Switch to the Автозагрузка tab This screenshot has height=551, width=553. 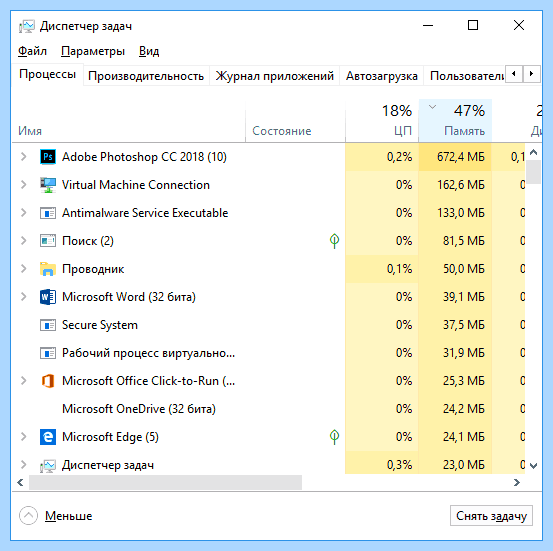point(382,76)
